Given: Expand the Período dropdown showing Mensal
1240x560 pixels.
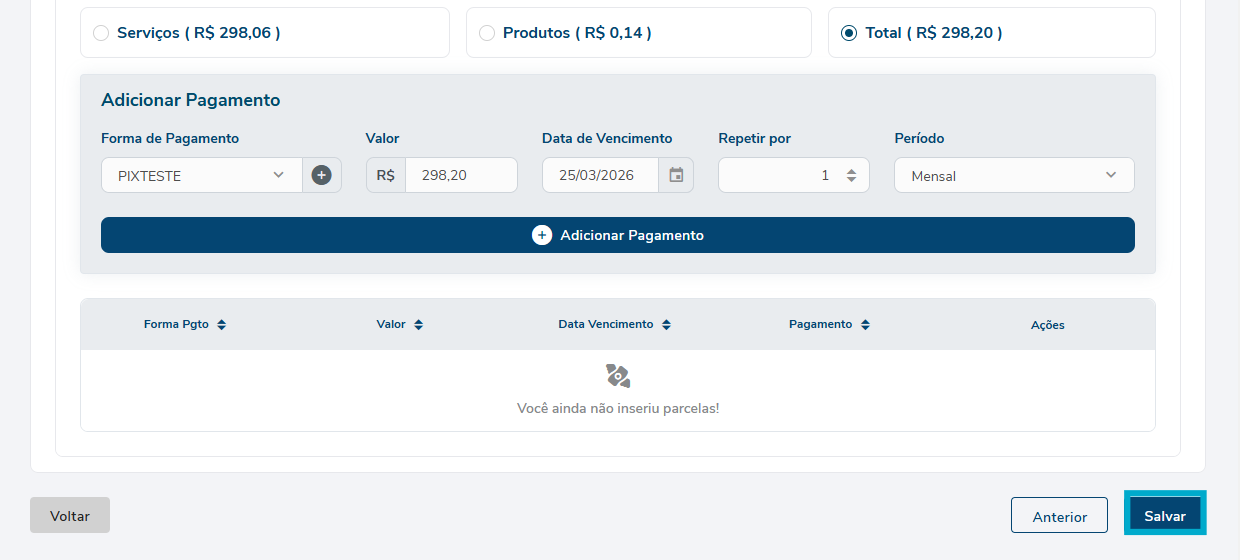Looking at the screenshot, I should 1013,175.
